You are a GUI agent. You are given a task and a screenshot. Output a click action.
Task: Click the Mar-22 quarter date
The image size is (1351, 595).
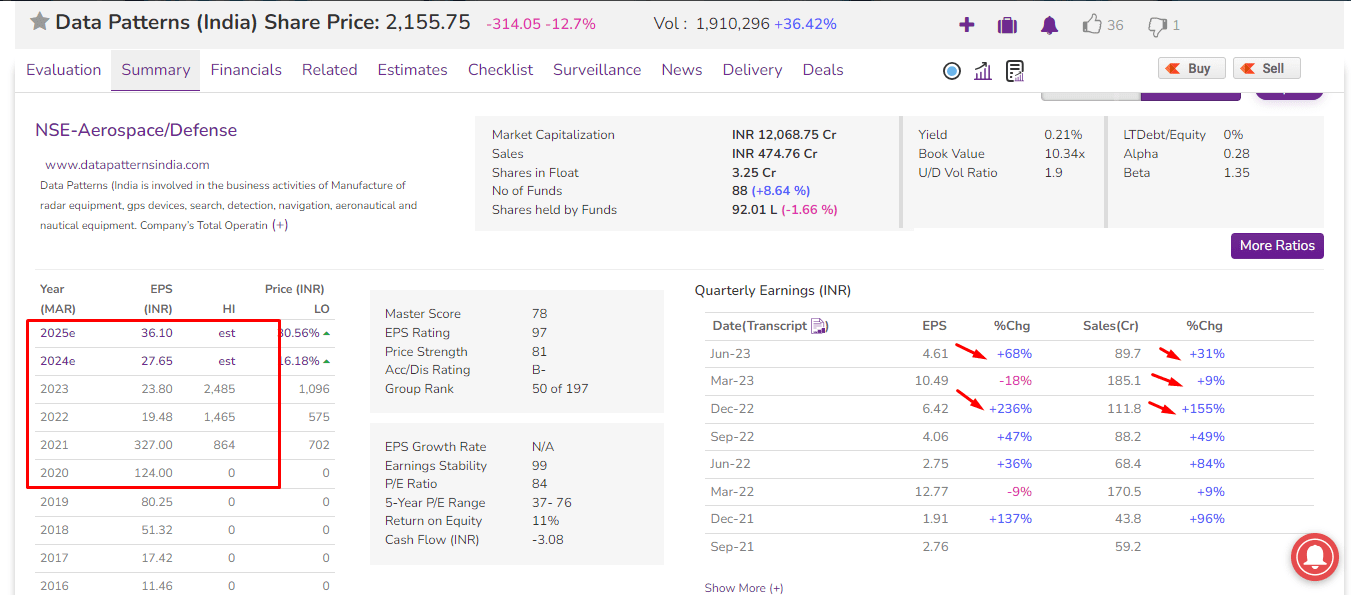click(732, 492)
